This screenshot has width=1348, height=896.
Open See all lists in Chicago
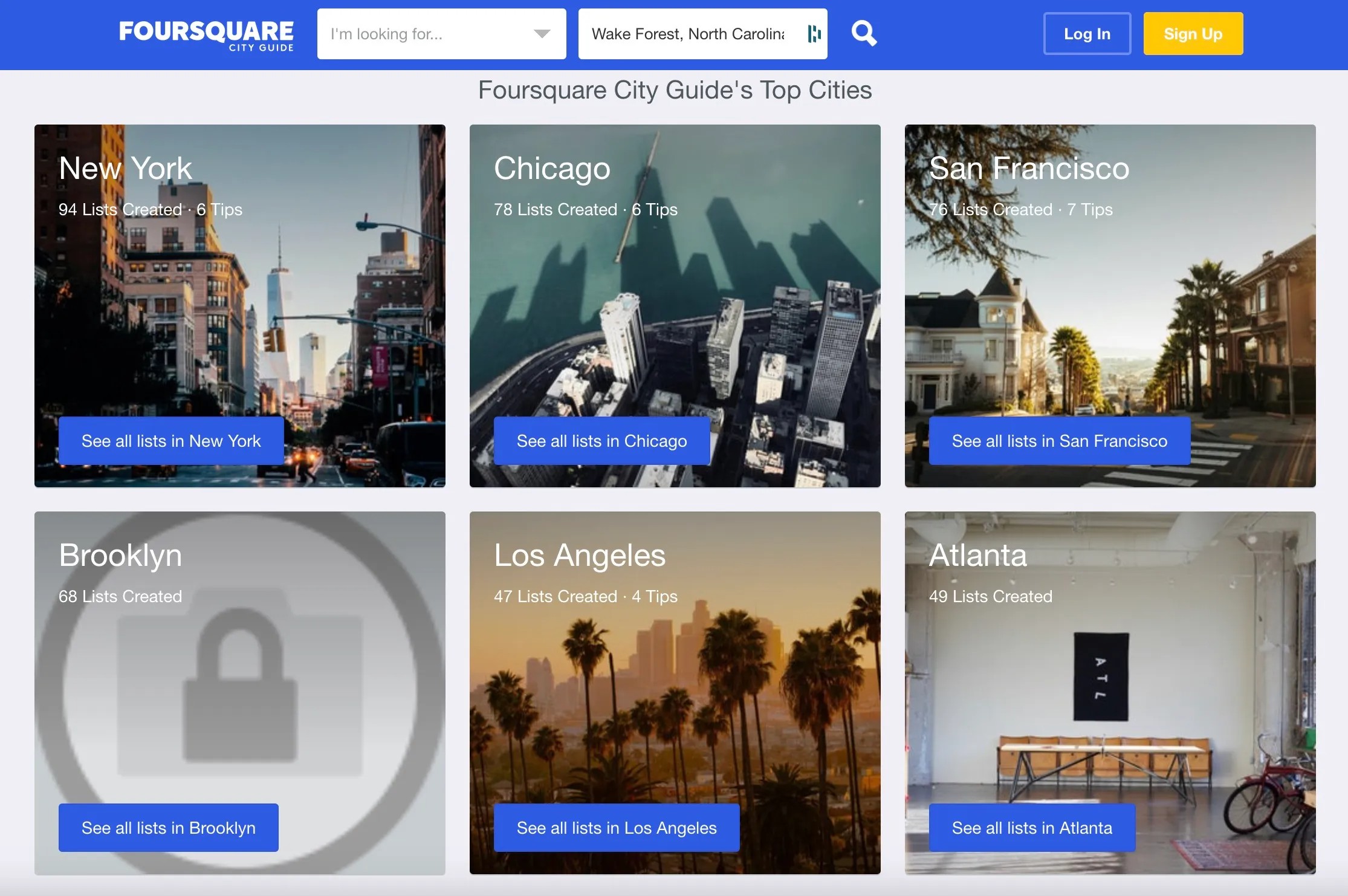(601, 441)
